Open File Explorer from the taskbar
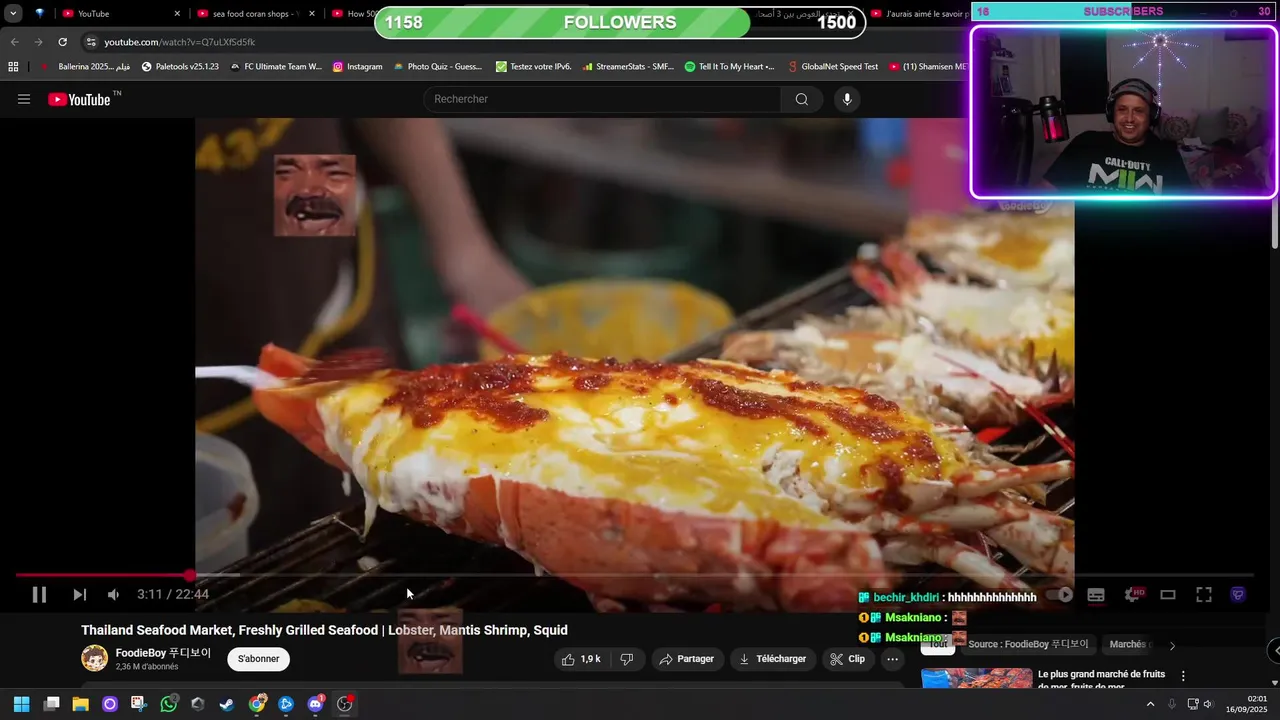Image resolution: width=1280 pixels, height=720 pixels. point(80,704)
